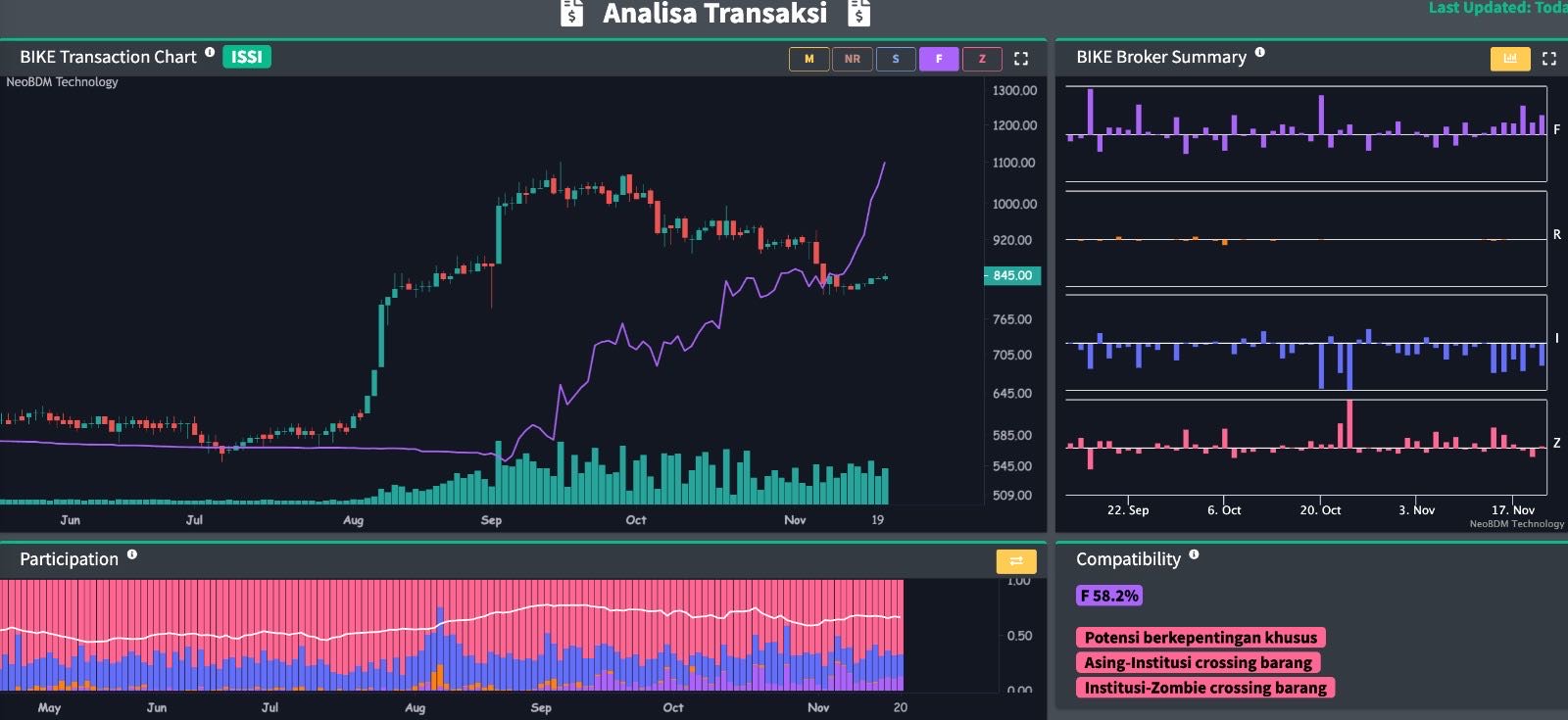The height and width of the screenshot is (720, 1568).
Task: Toggle the S series on transaction chart
Action: point(896,59)
